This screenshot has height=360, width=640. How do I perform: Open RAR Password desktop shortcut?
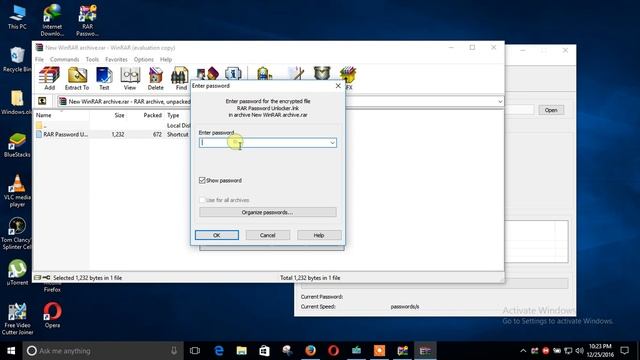(87, 20)
